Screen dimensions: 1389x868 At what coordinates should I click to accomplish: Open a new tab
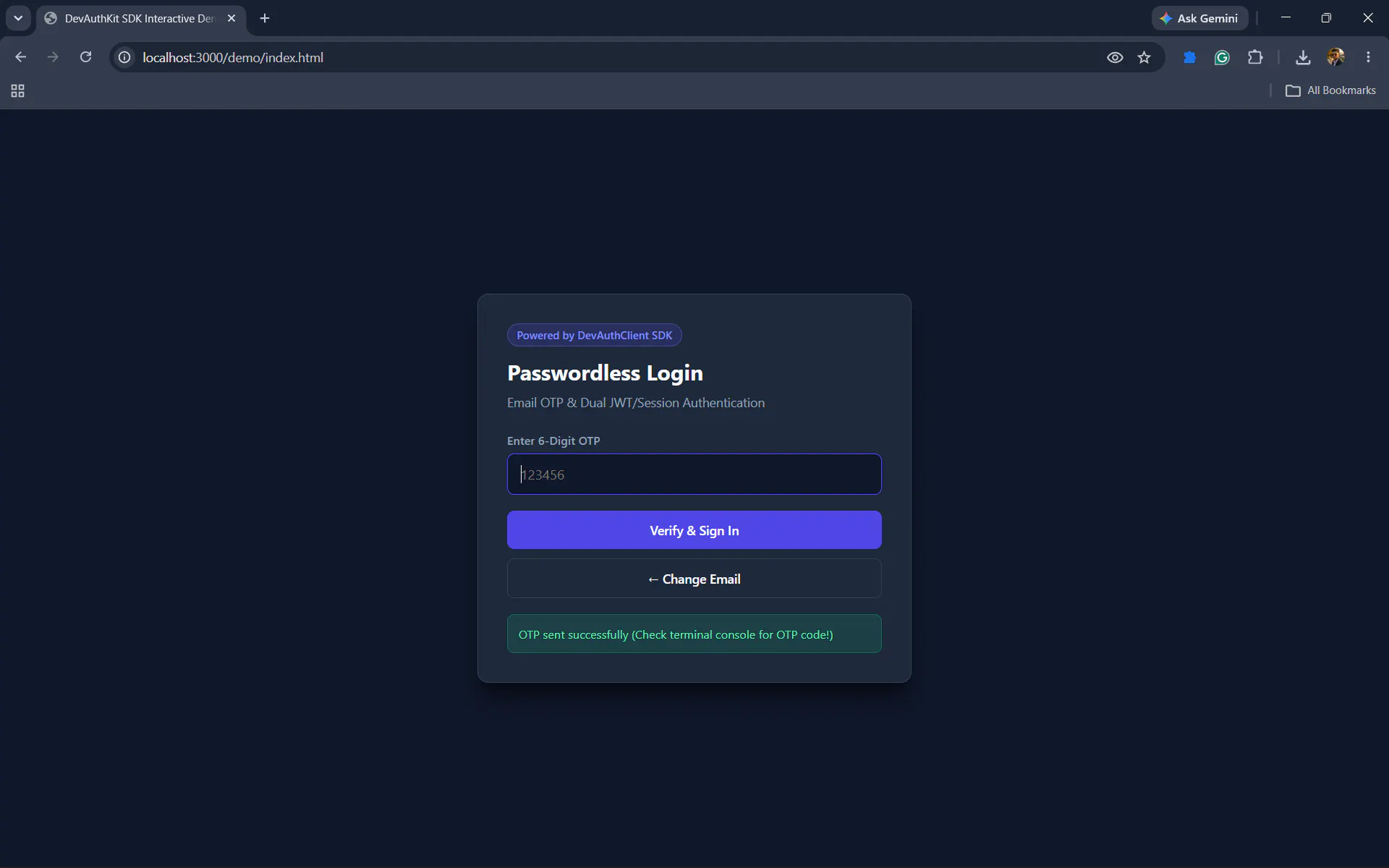265,18
